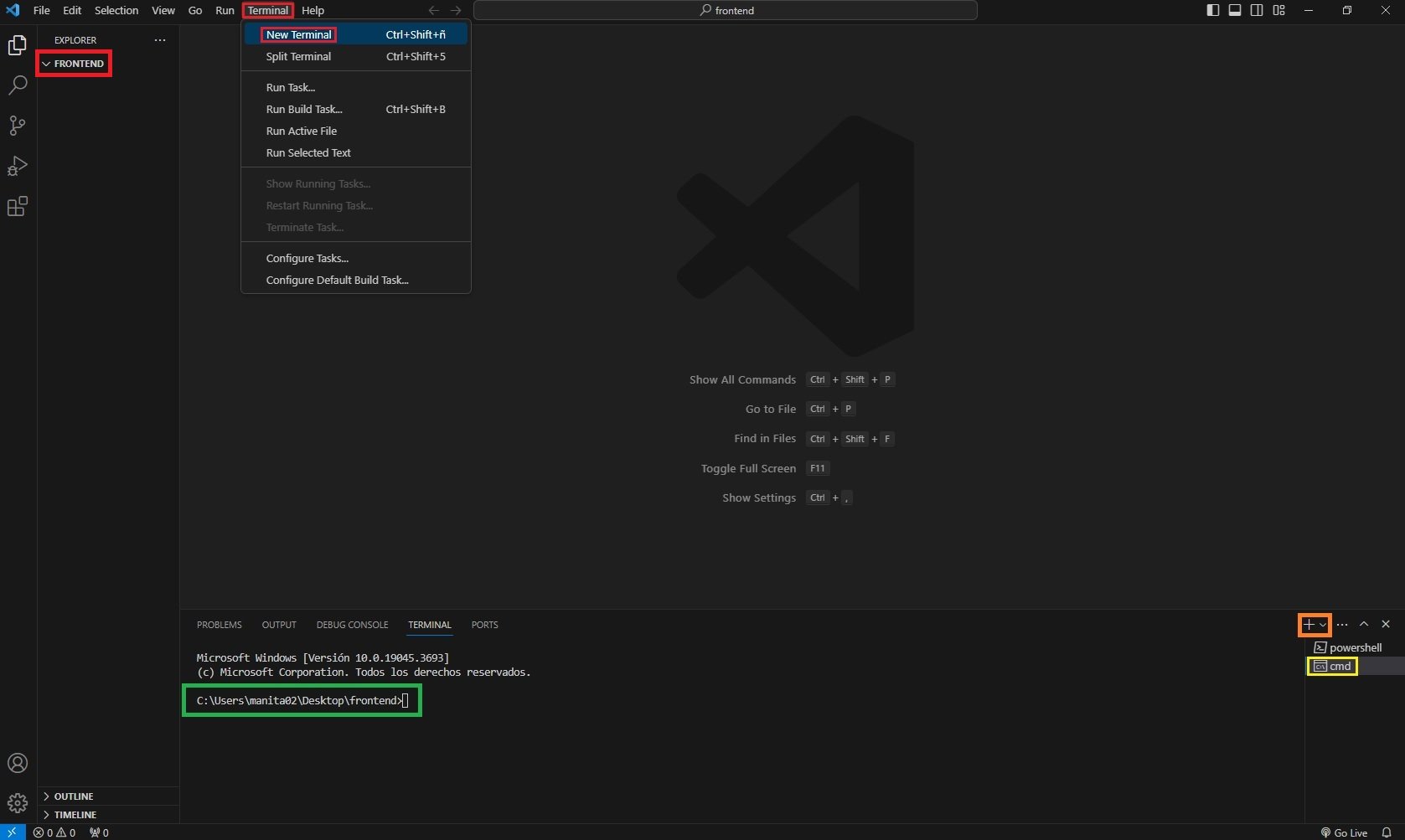The height and width of the screenshot is (840, 1405).
Task: Open Explorer views and more actions ellipsis
Action: coord(160,40)
